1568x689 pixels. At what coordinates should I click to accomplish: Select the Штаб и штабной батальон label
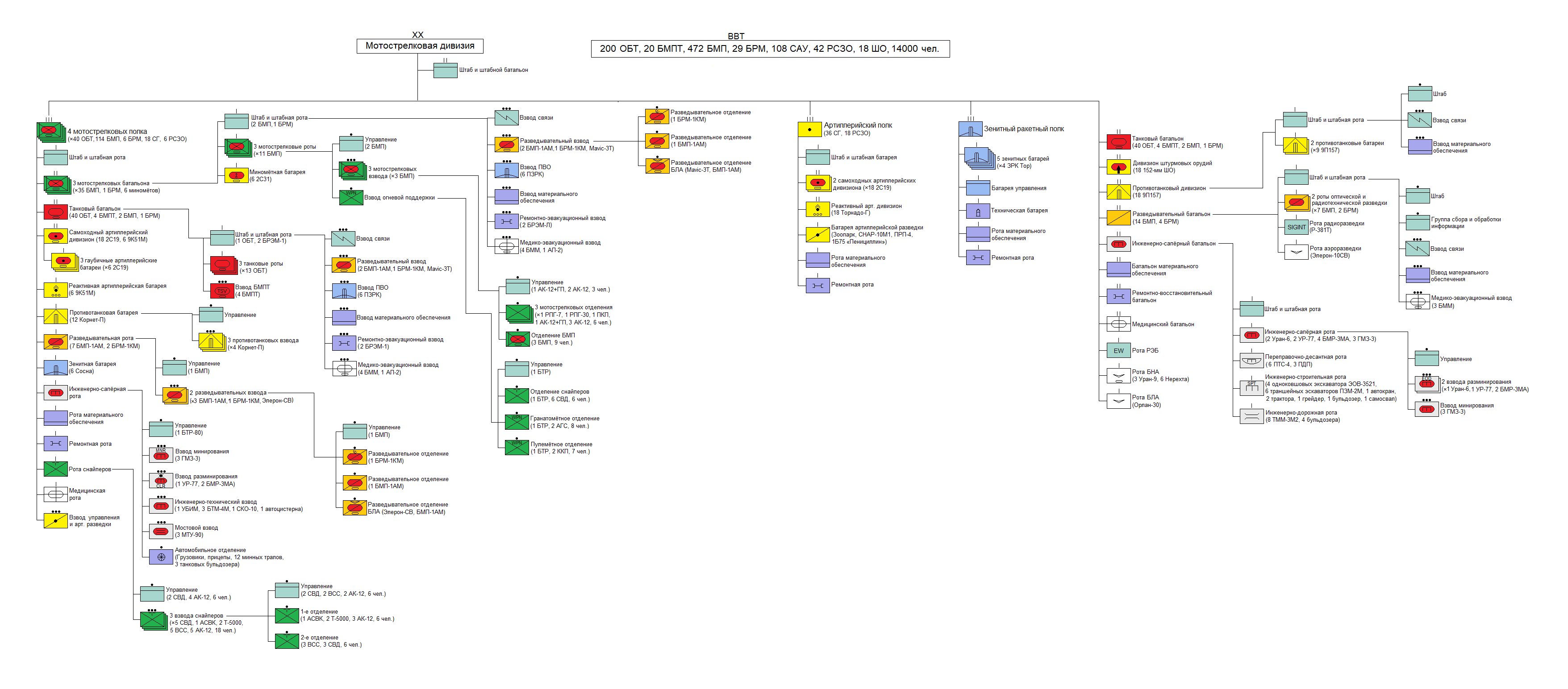(x=493, y=70)
